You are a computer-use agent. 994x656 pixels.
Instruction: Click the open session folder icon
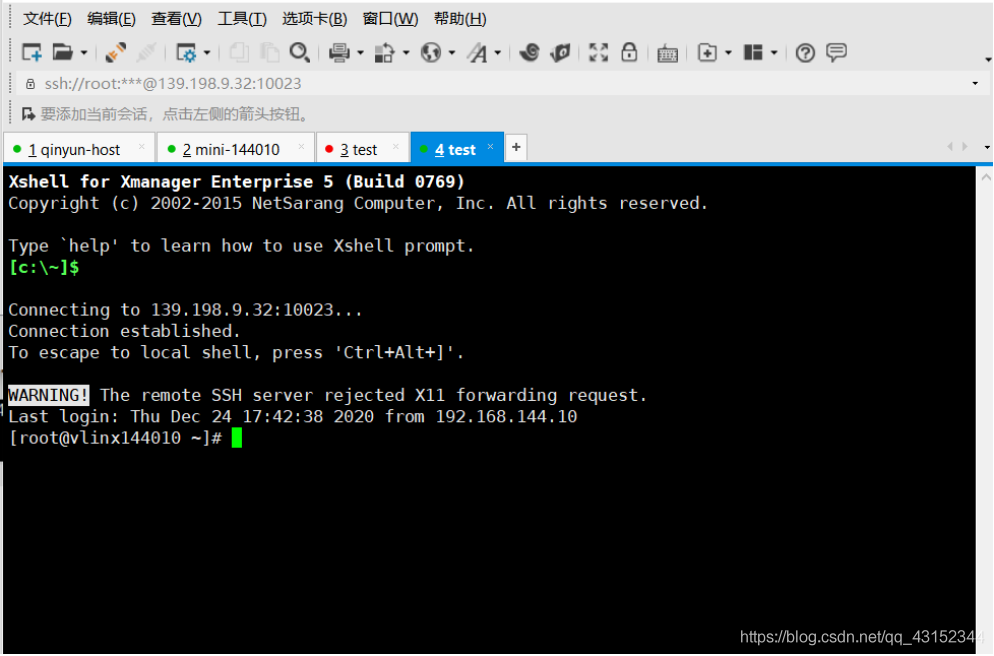tap(63, 52)
